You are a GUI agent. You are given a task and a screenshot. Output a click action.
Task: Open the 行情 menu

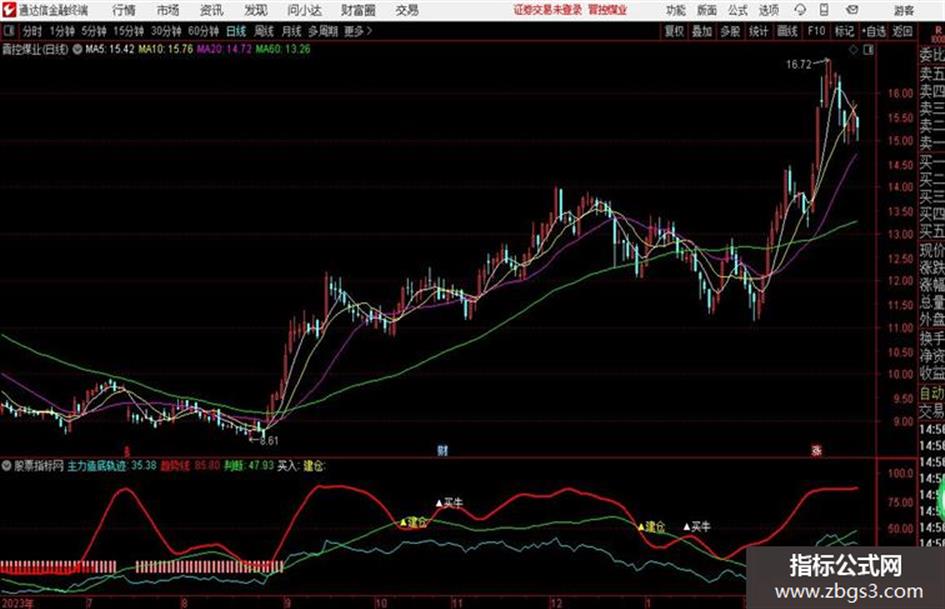click(124, 10)
